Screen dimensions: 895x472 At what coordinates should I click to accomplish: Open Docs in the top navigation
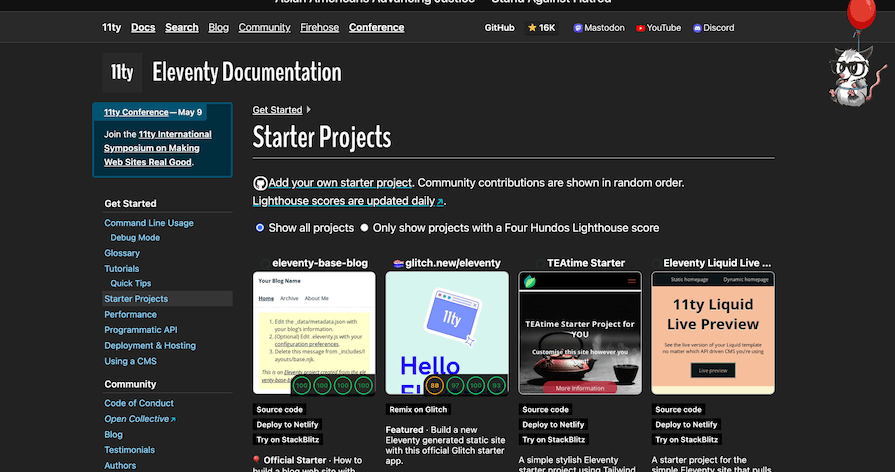143,28
